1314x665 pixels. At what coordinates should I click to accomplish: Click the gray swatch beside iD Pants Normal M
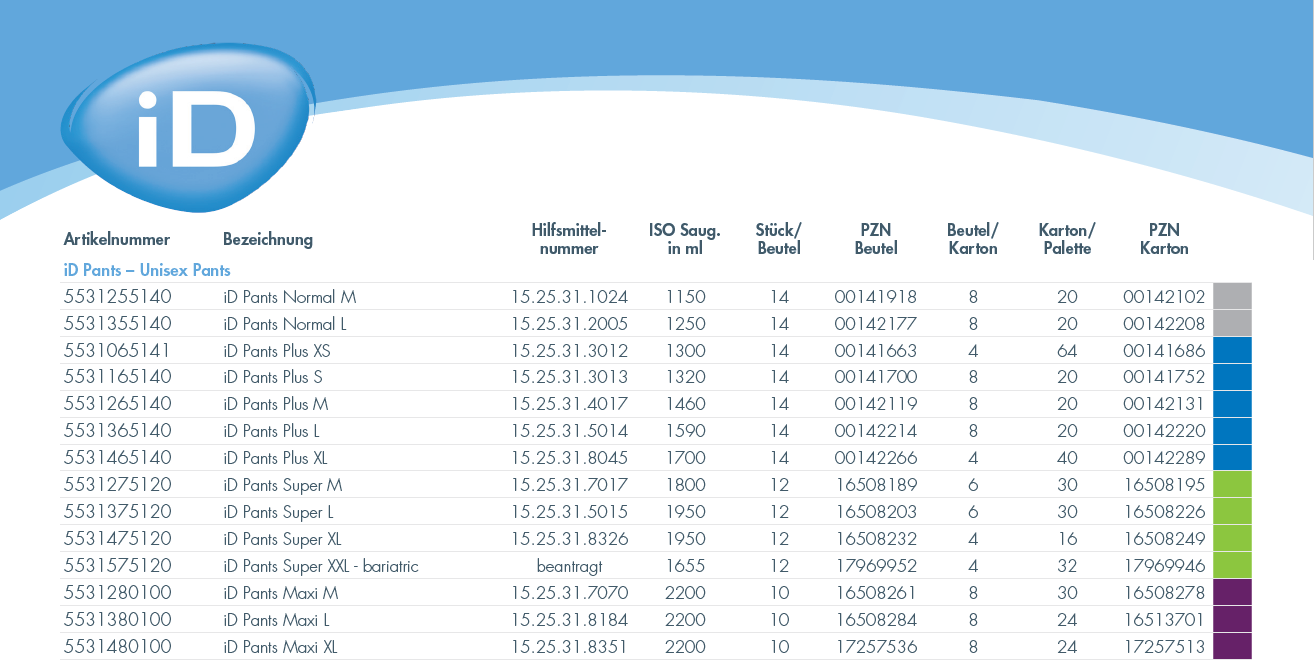tap(1232, 296)
